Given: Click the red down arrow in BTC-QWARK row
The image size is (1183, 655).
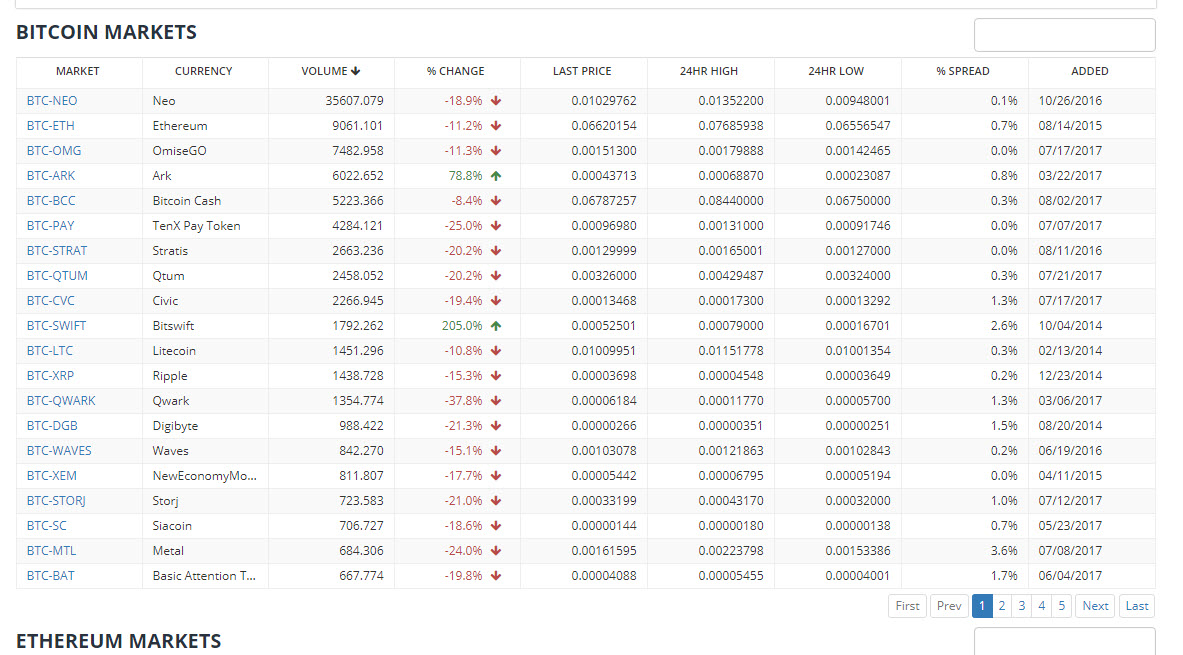Looking at the screenshot, I should [x=496, y=401].
